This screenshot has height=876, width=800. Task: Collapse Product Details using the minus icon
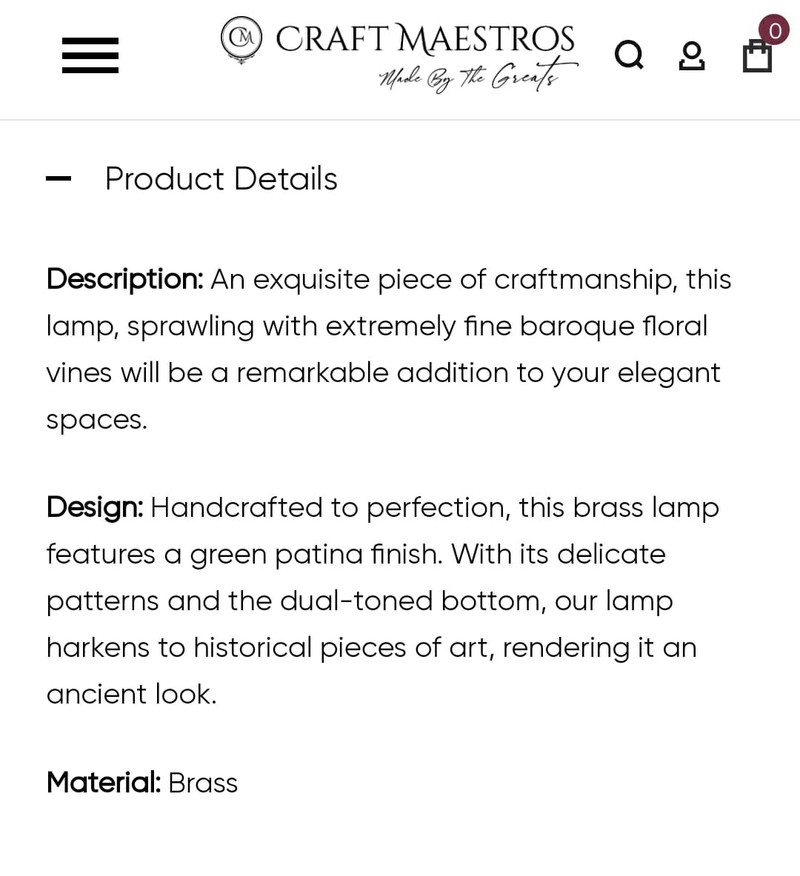pyautogui.click(x=59, y=180)
